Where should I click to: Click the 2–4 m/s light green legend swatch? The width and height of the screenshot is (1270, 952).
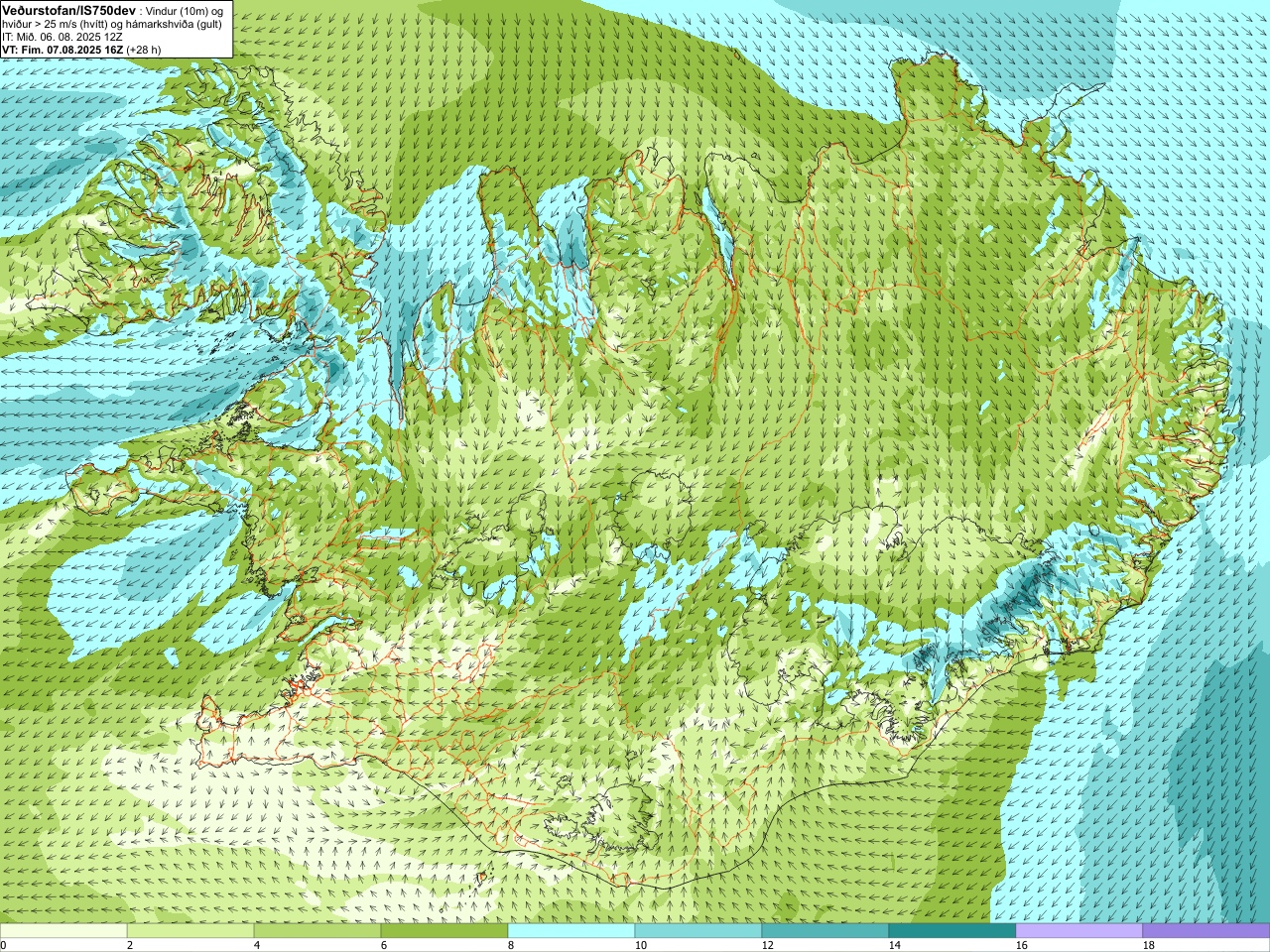coord(190,931)
